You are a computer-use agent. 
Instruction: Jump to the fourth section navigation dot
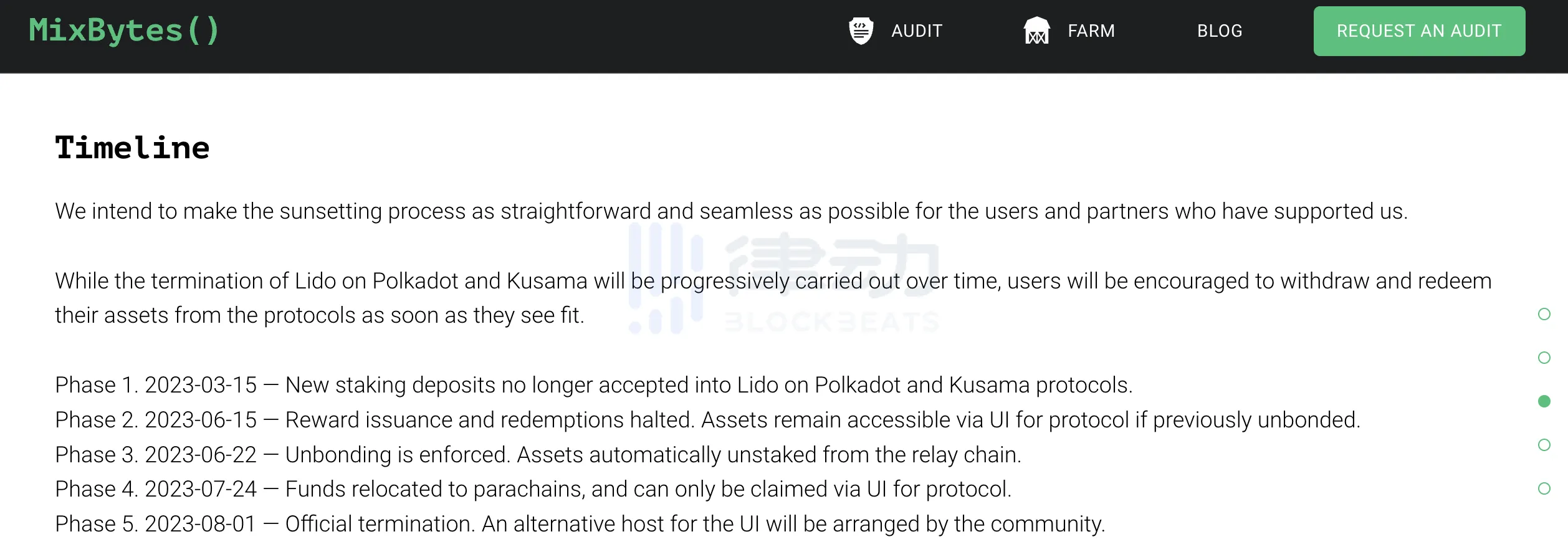(1544, 445)
